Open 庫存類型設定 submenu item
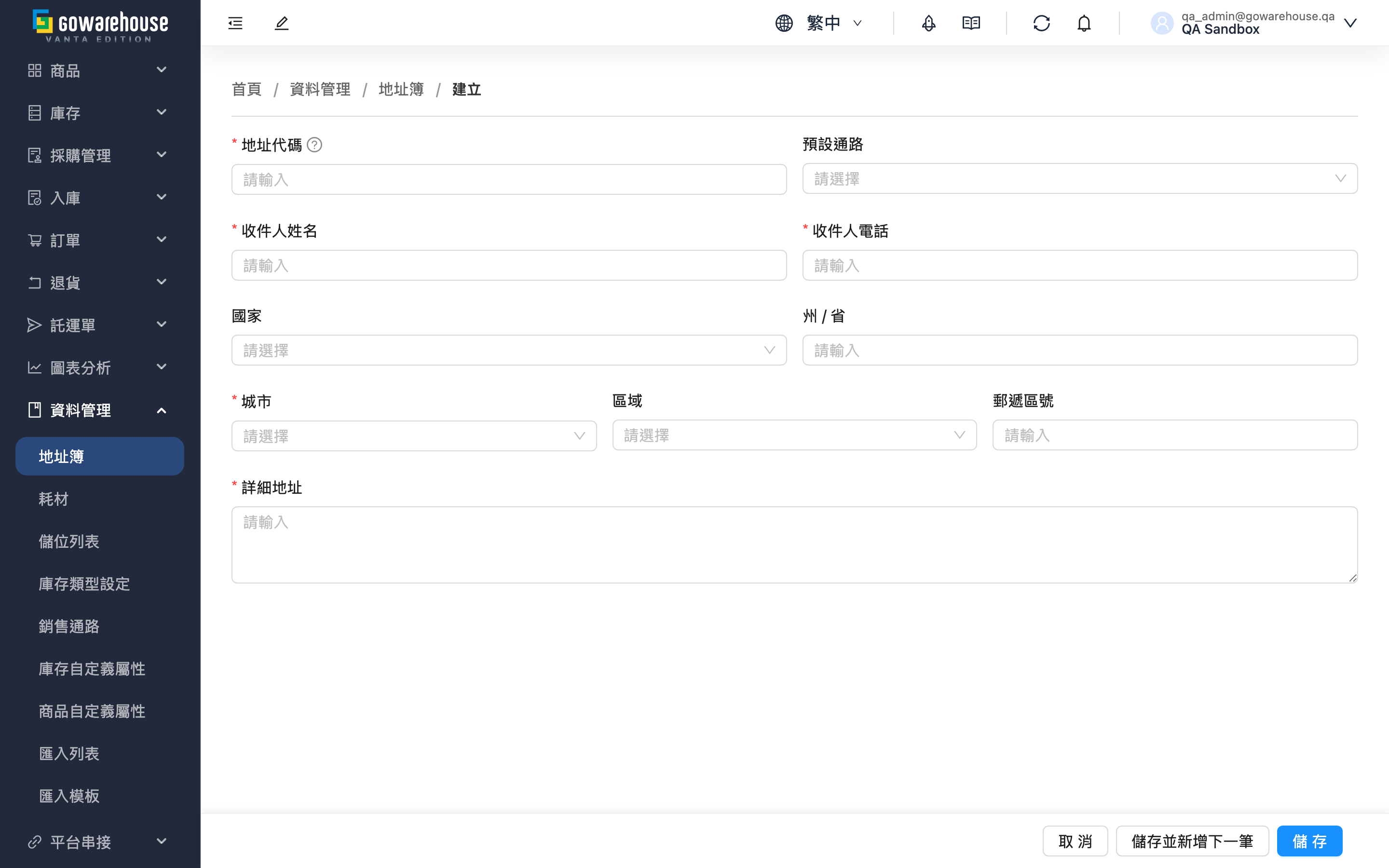Screen dimensions: 1389x868 pyautogui.click(x=100, y=584)
